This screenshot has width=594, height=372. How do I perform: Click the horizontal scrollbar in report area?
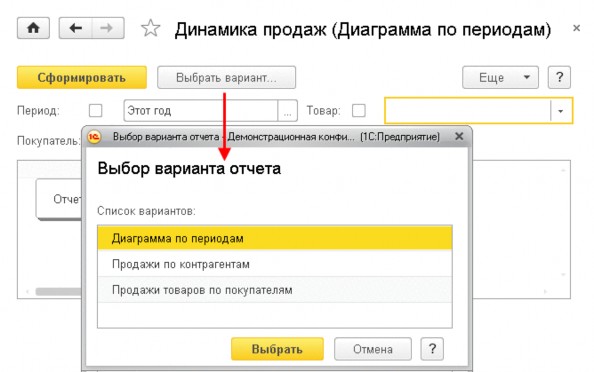58,291
